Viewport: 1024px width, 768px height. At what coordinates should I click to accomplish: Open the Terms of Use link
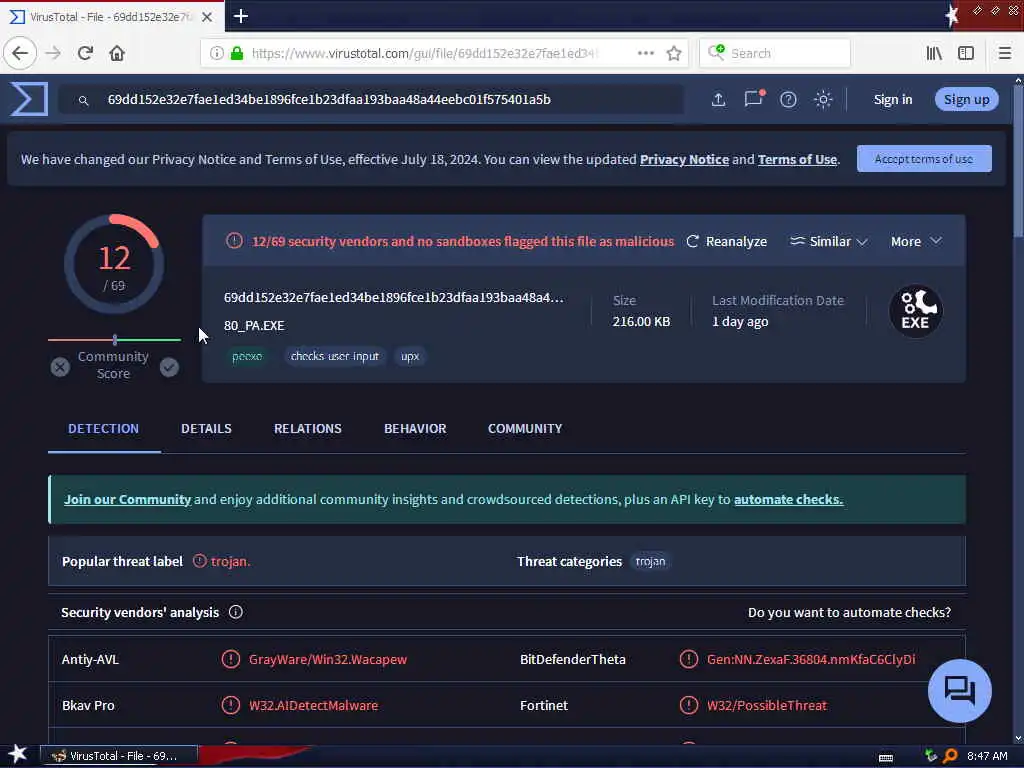pyautogui.click(x=797, y=159)
